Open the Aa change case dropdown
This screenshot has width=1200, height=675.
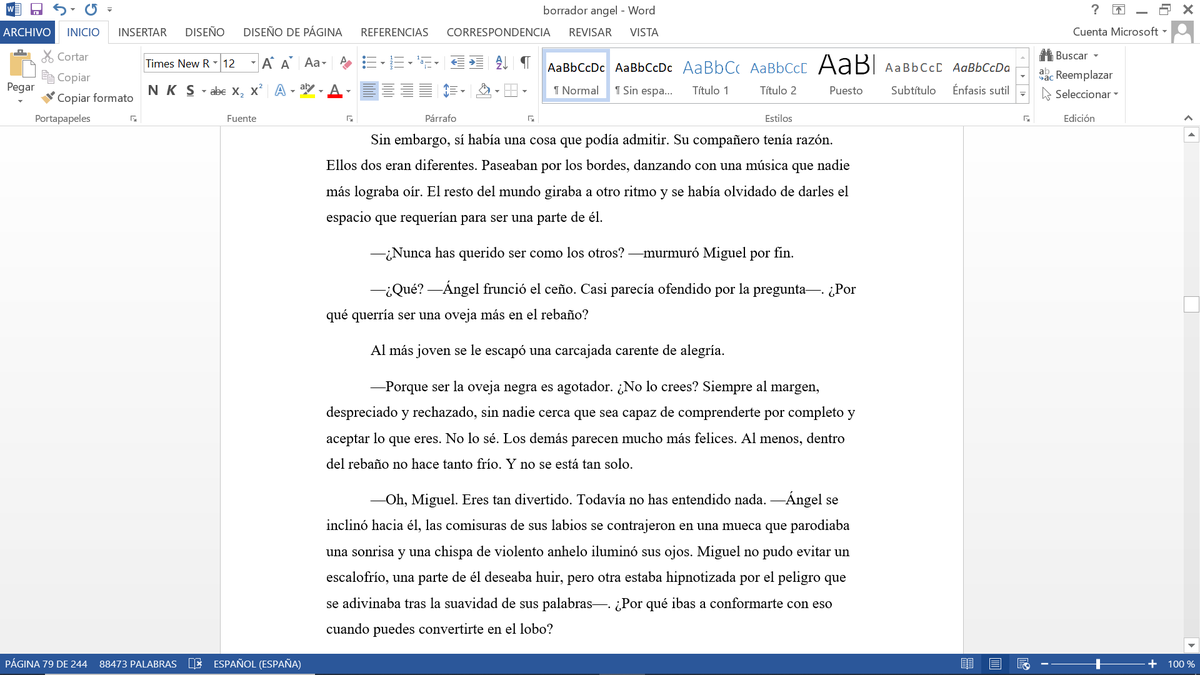coord(316,63)
